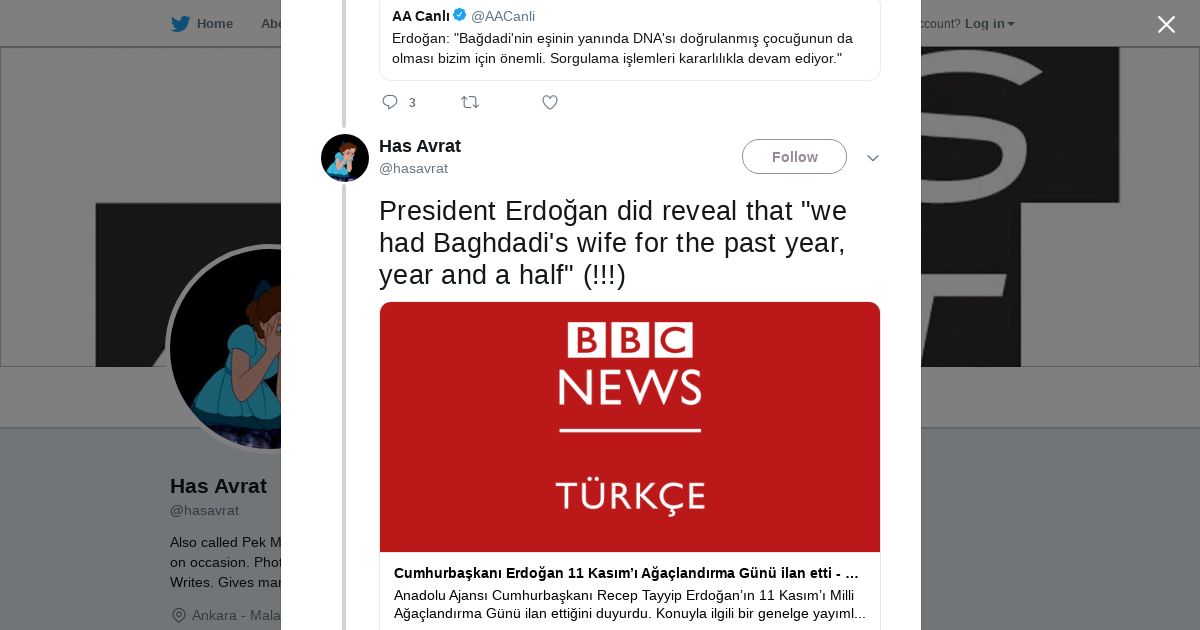Viewport: 1200px width, 630px height.
Task: Open the small Has Avrat avatar beside Follow
Action: [x=345, y=158]
